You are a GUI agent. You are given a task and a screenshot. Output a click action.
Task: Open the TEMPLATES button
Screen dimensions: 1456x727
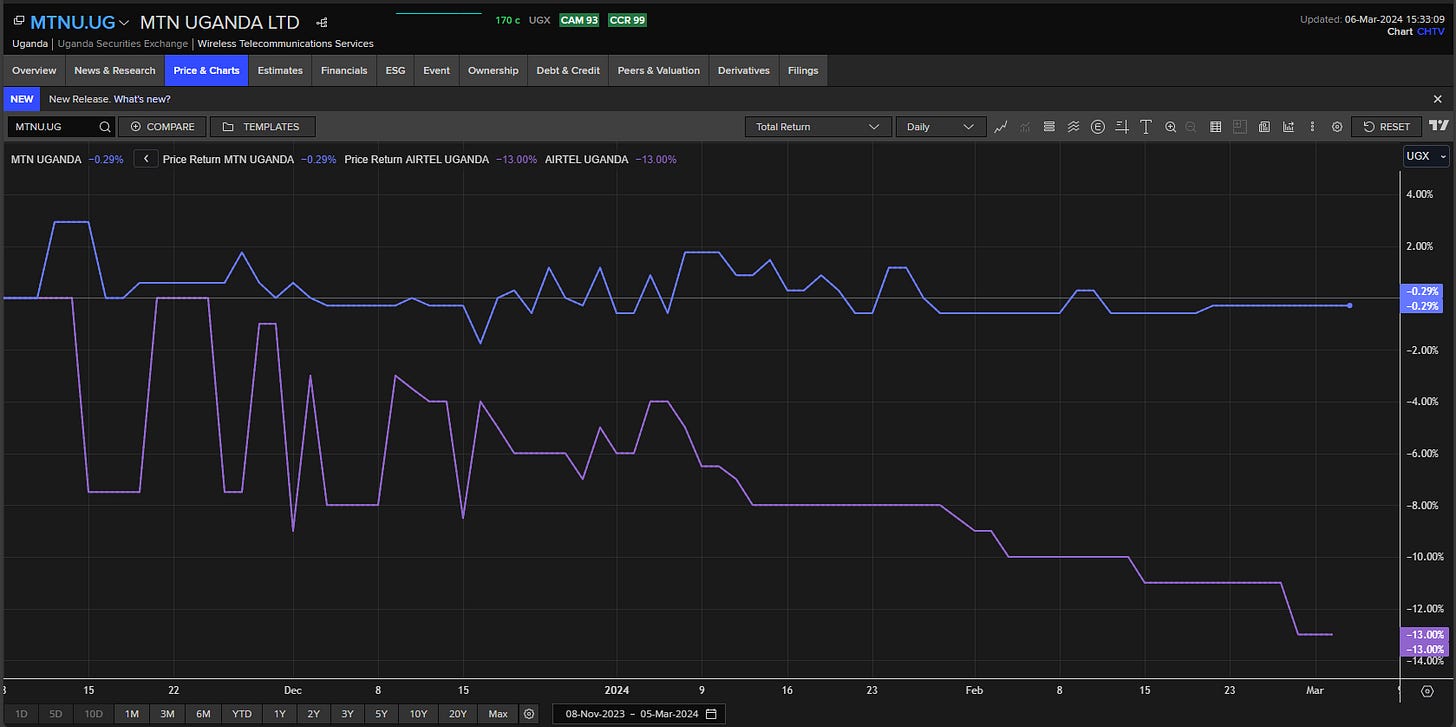262,127
